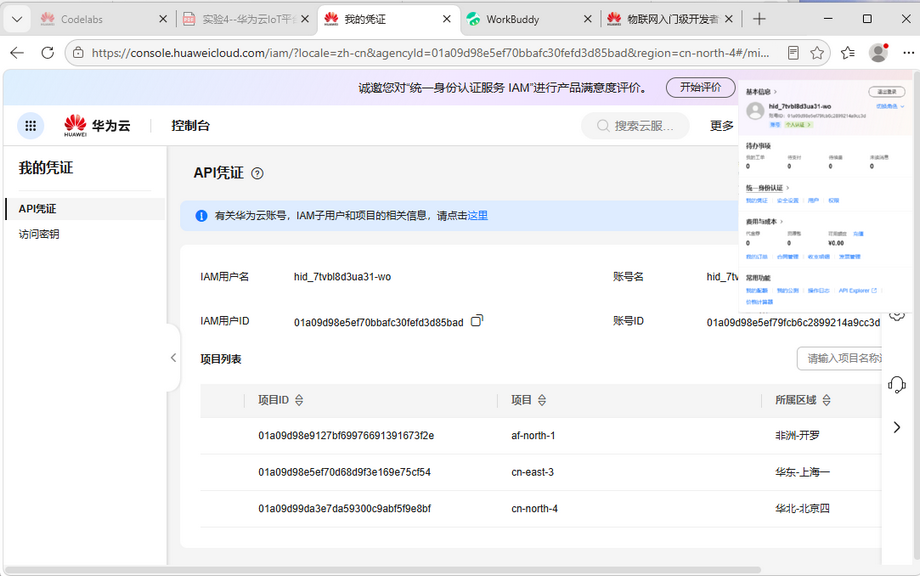
Task: Close the Codelabs tab
Action: (163, 19)
